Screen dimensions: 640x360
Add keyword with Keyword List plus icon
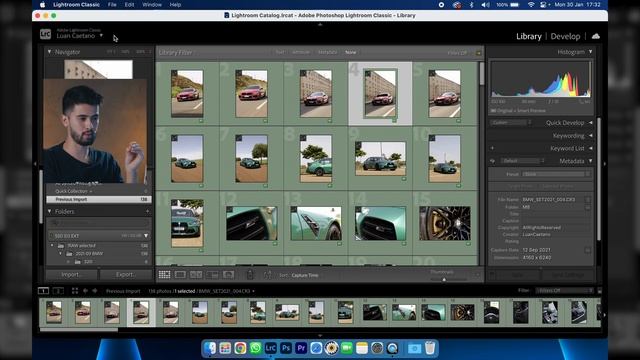pos(493,148)
